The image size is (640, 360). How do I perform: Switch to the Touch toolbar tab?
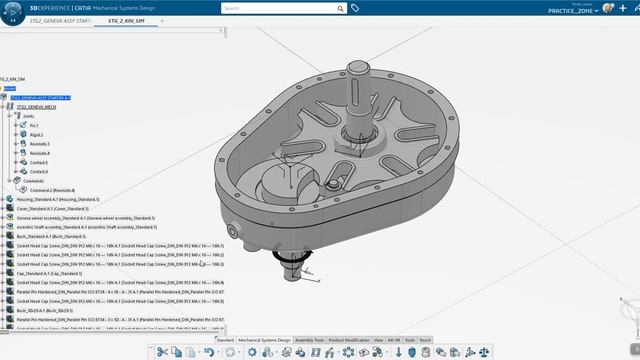tap(425, 340)
